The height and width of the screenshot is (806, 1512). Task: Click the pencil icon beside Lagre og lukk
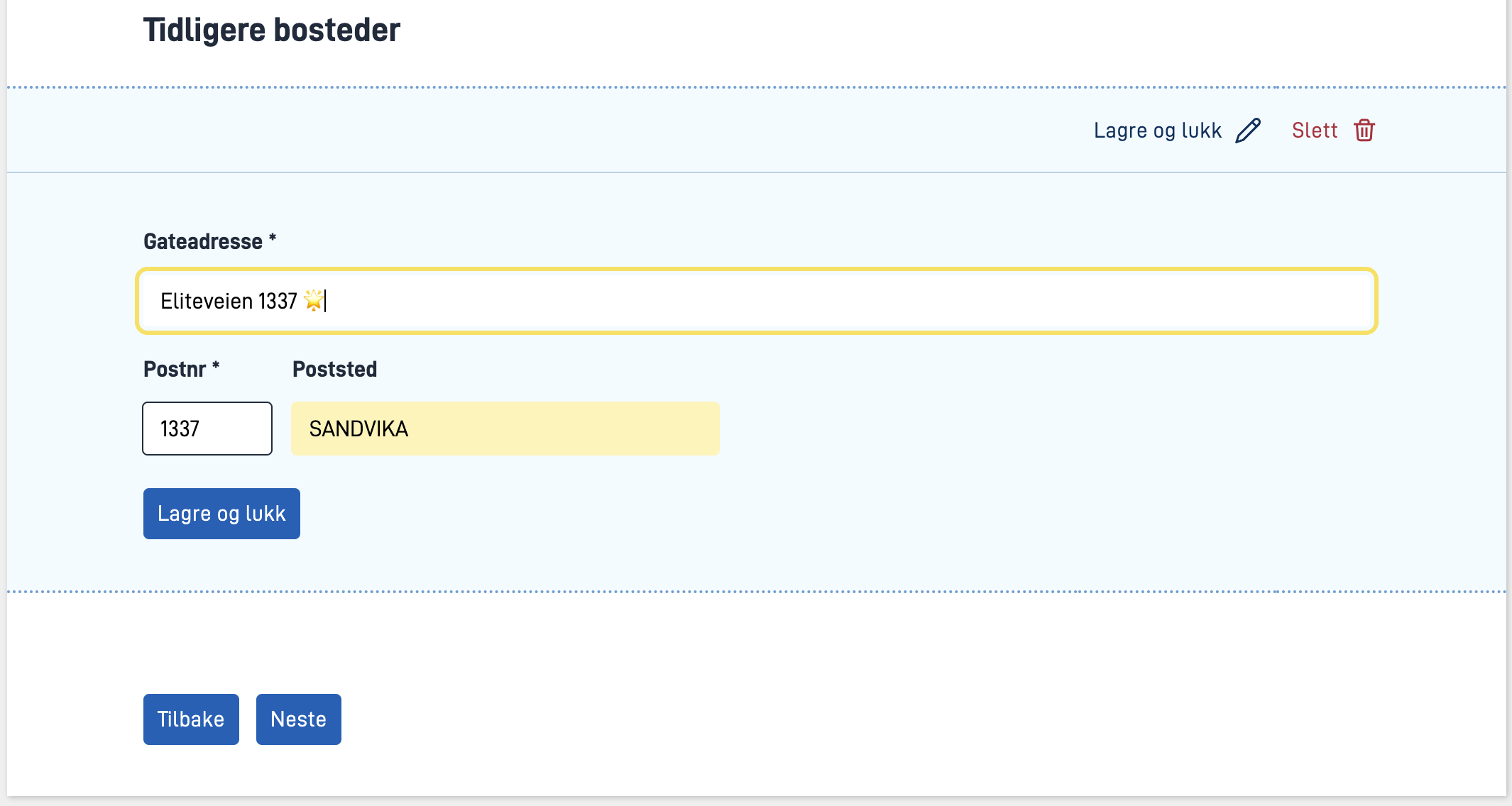(x=1248, y=131)
